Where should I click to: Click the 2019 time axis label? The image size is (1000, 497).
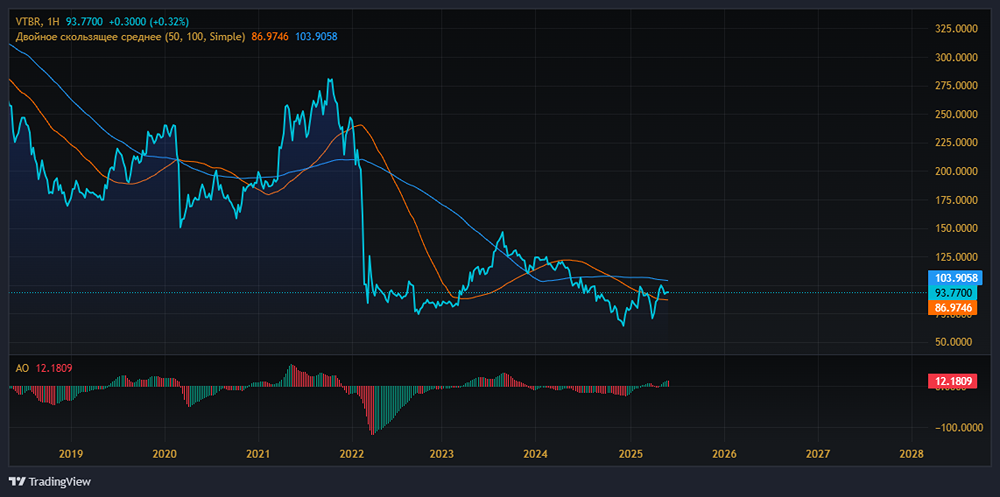(x=71, y=454)
